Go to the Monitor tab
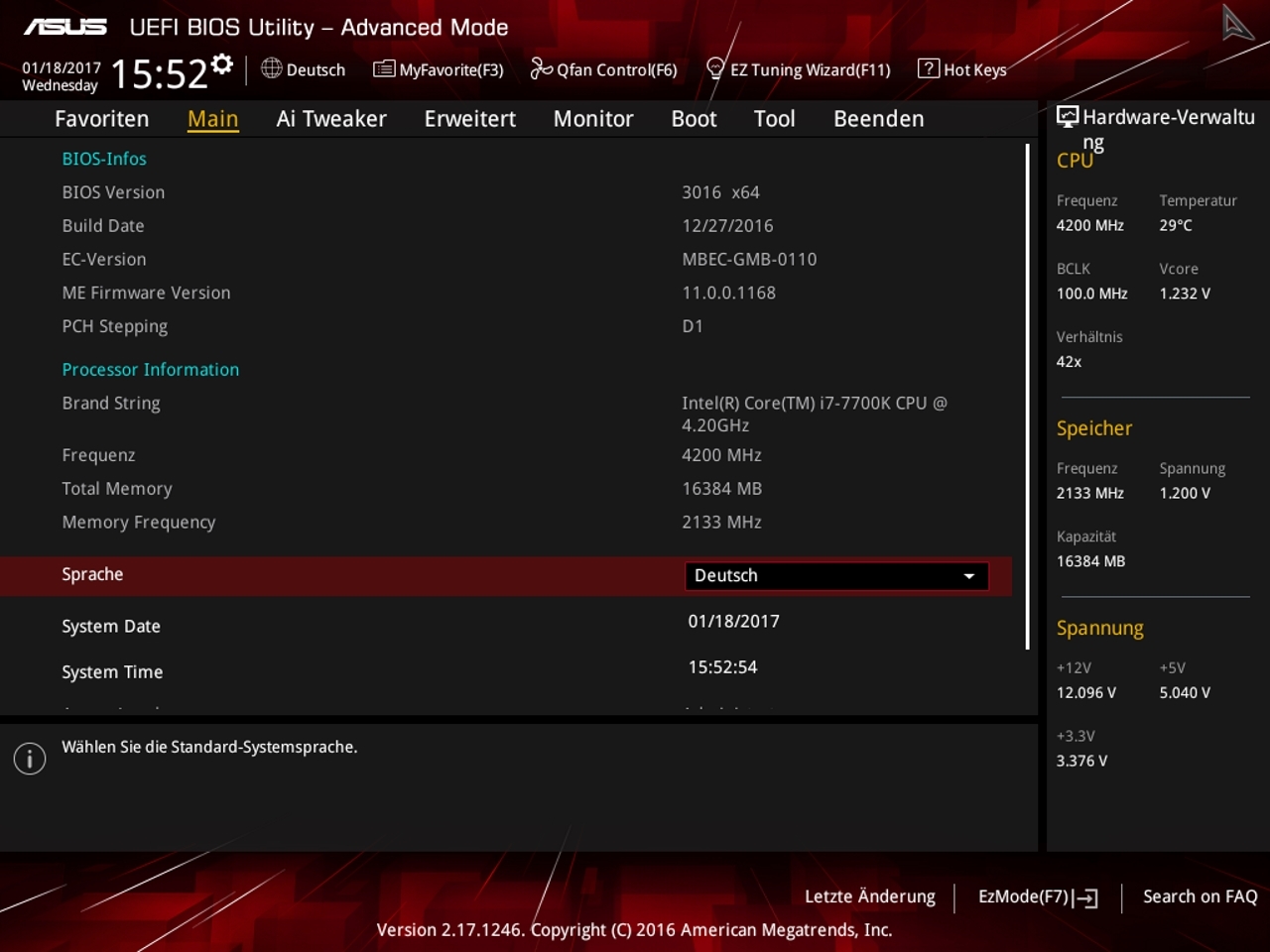 pos(593,119)
